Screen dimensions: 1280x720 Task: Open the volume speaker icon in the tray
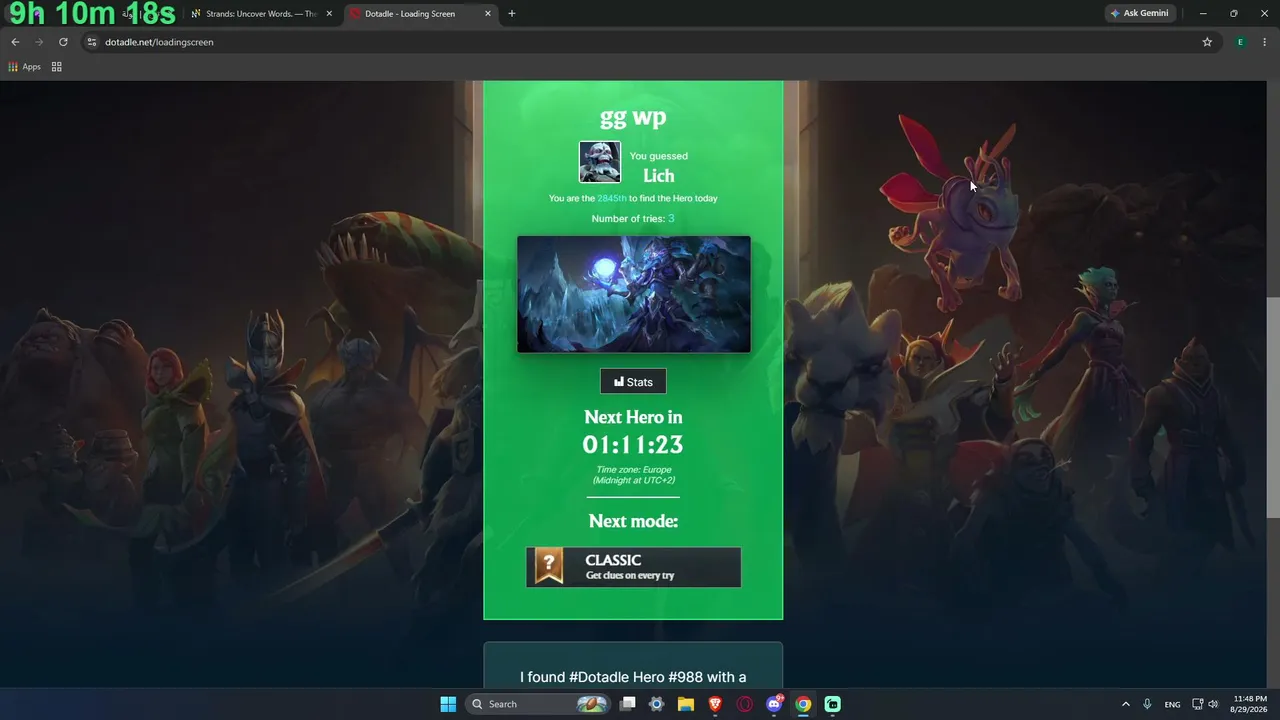pos(1214,704)
